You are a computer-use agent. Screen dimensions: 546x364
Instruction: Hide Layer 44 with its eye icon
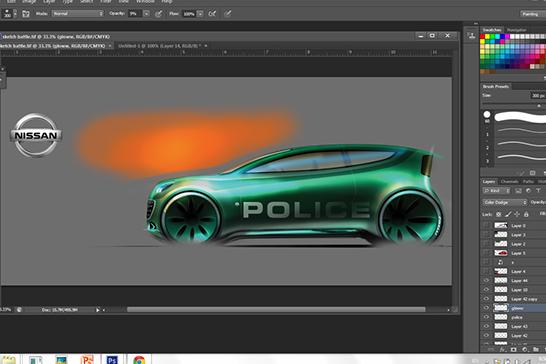click(x=486, y=280)
